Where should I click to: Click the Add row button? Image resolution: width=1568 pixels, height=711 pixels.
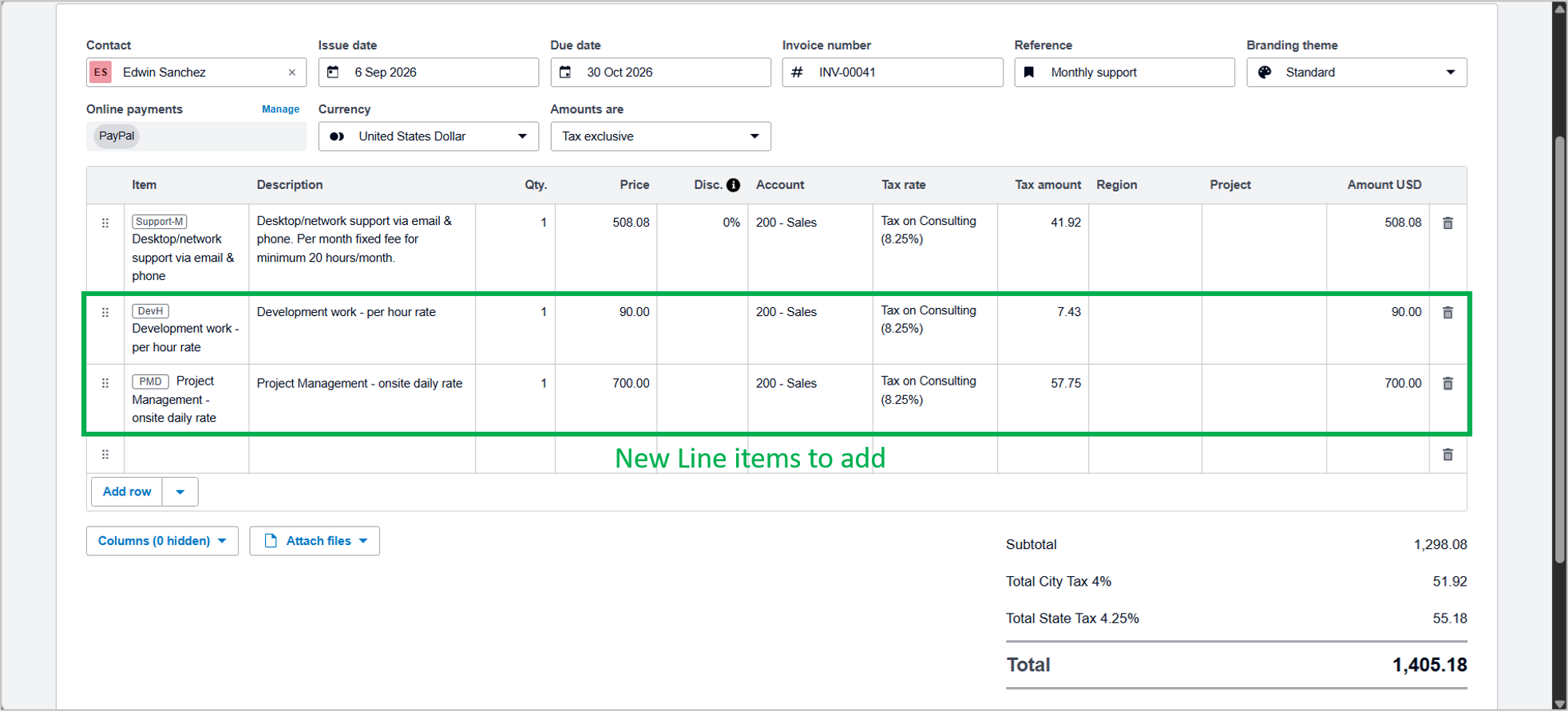(x=127, y=492)
